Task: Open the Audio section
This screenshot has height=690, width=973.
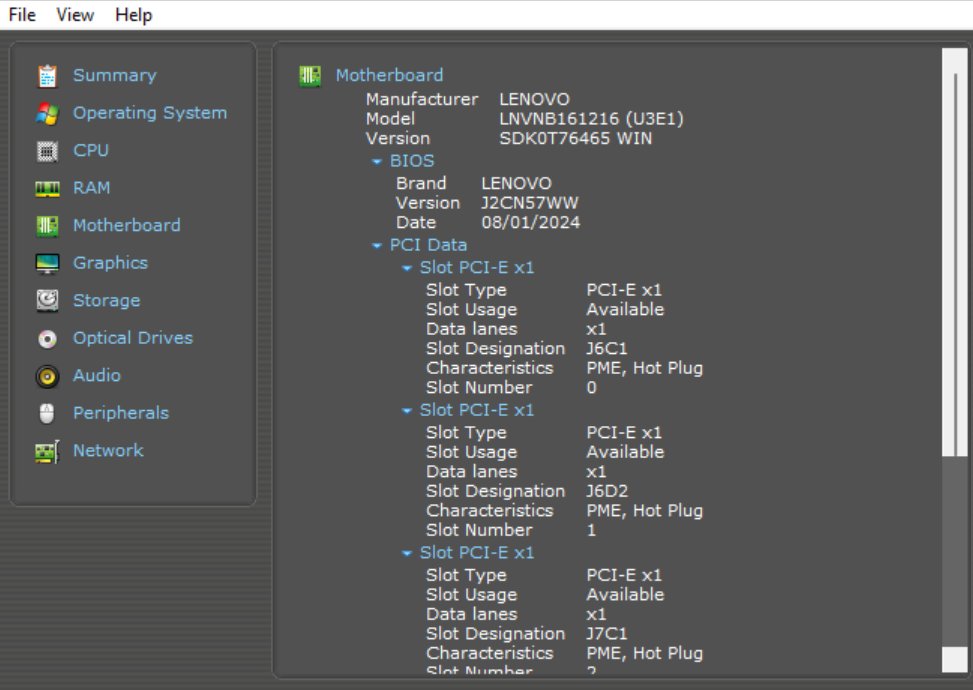Action: 97,375
